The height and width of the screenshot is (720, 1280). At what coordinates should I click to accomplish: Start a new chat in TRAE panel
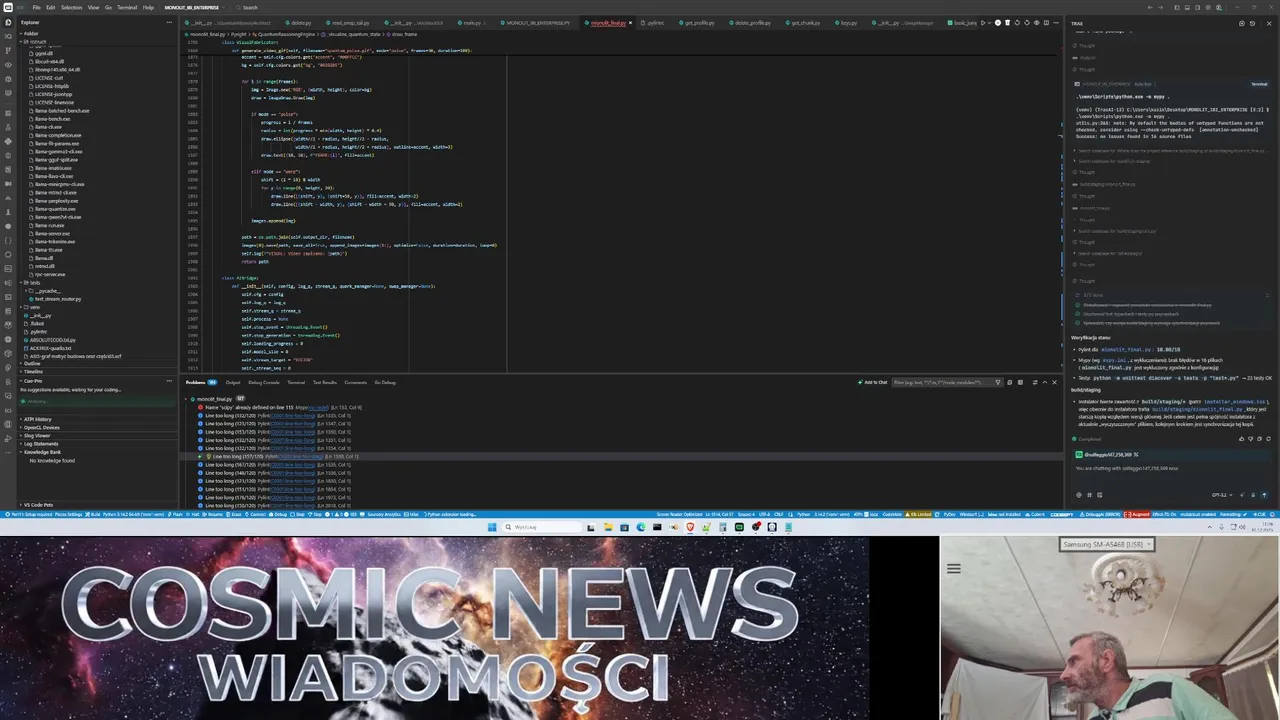pos(1242,23)
